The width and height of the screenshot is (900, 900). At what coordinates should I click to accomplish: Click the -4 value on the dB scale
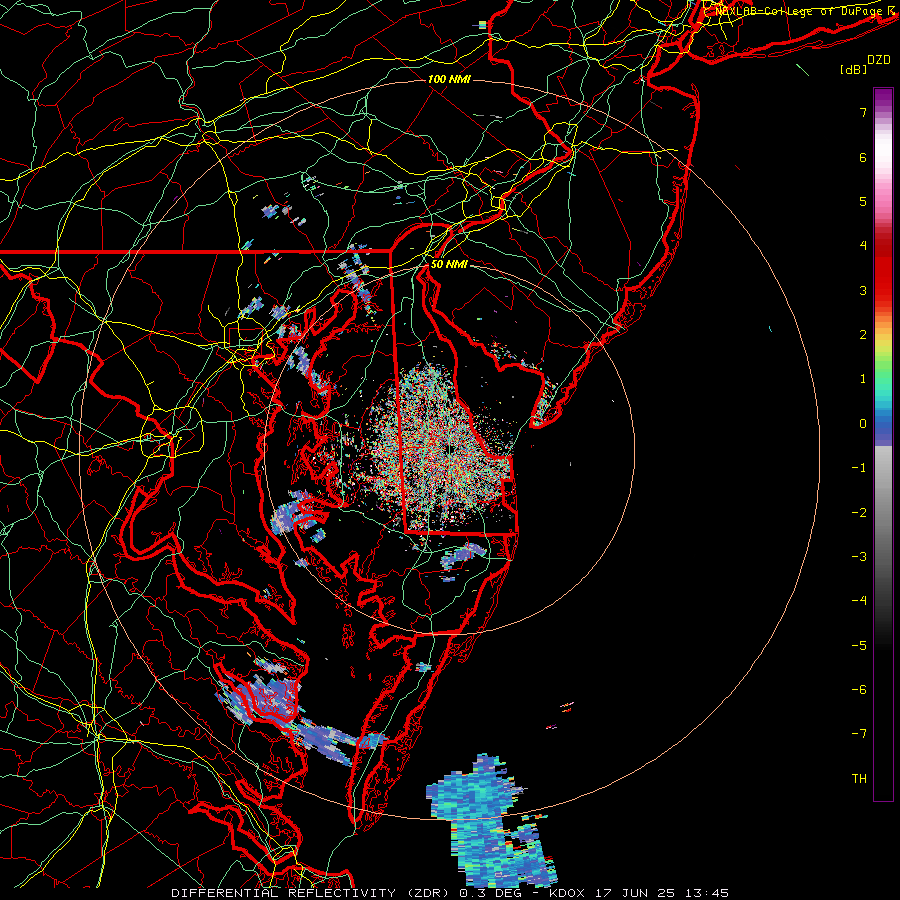pos(859,601)
